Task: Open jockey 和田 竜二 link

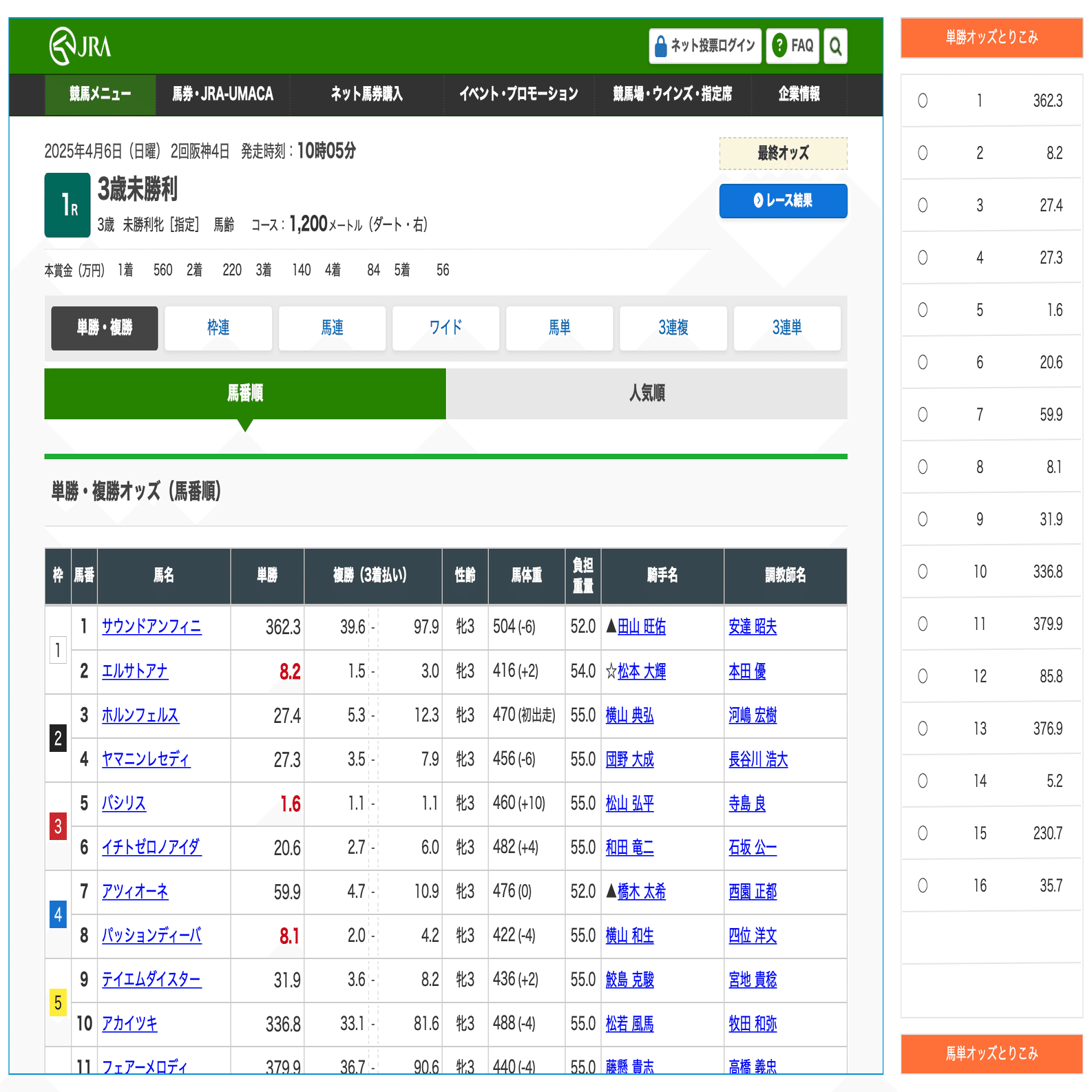Action: [x=630, y=847]
